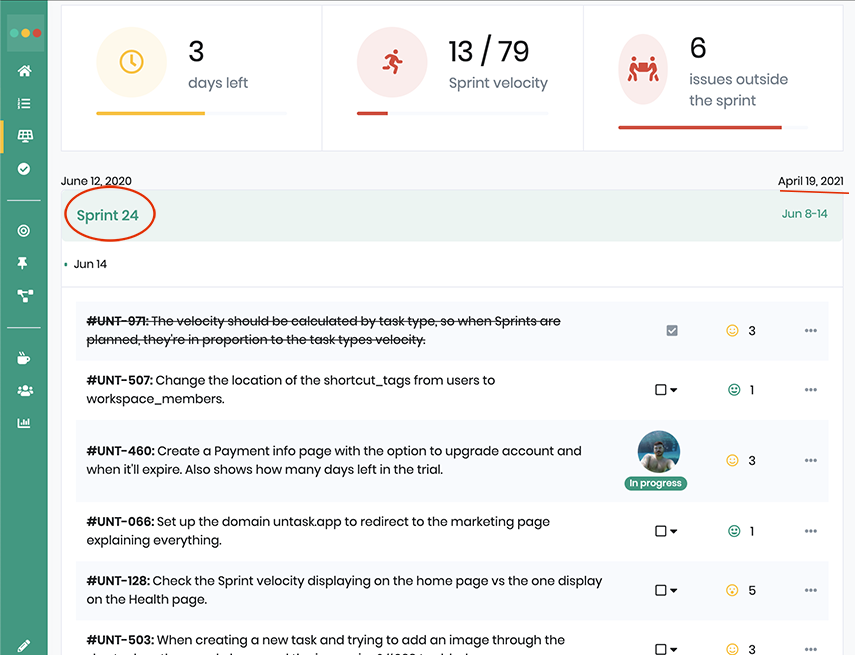Open the completed checkmark icon in sidebar

click(x=24, y=169)
